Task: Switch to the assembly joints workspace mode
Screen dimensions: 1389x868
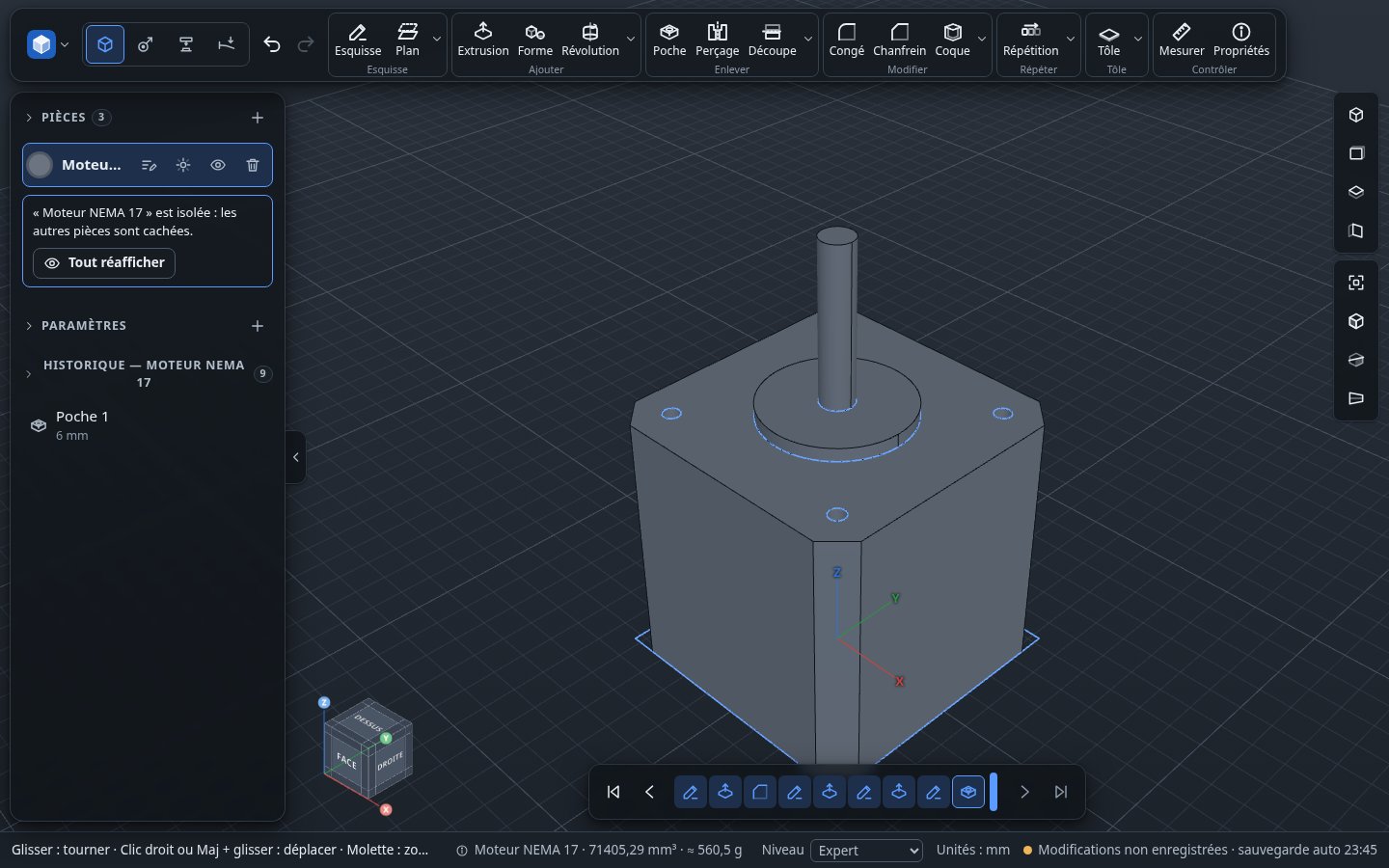Action: [146, 44]
